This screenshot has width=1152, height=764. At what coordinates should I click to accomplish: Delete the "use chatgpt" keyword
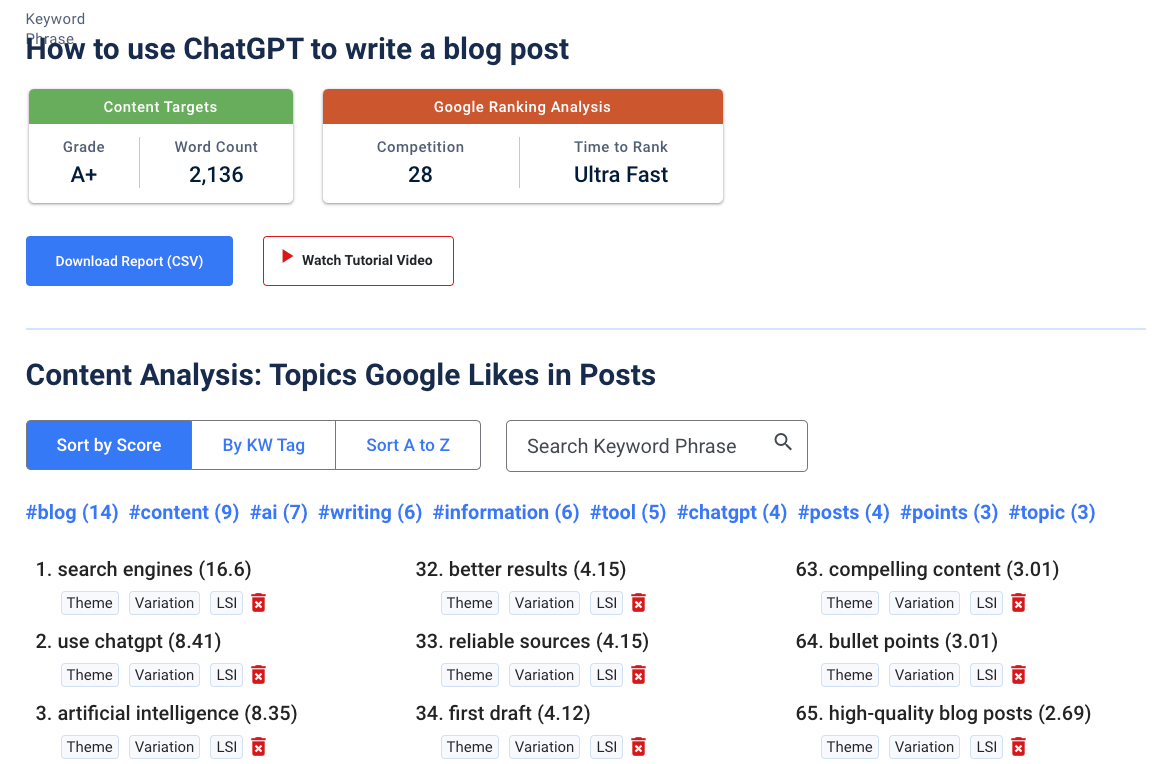point(258,674)
